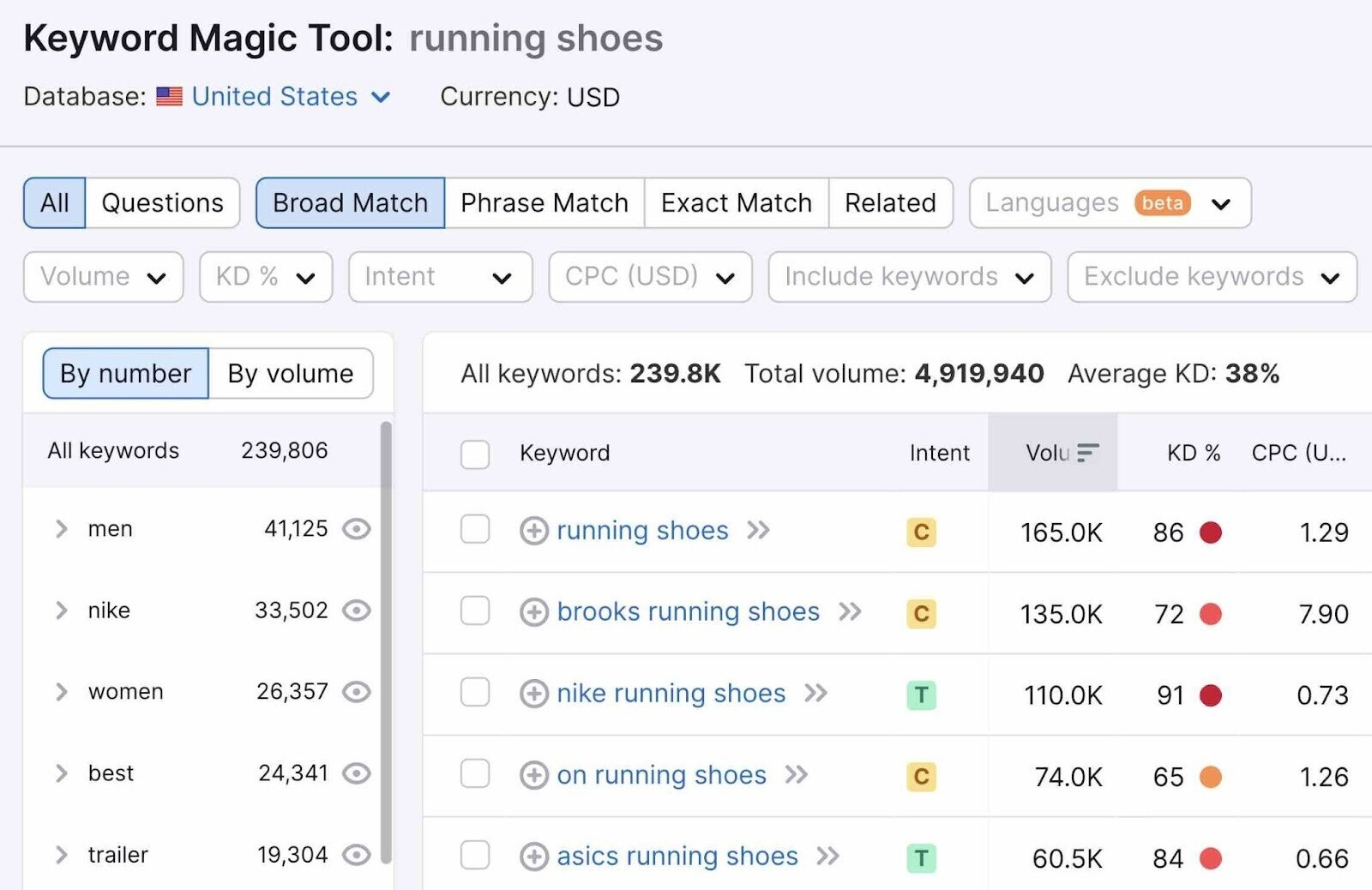Click the plus icon next to "running shoes"
Viewport: 1372px width, 890px height.
coord(533,532)
